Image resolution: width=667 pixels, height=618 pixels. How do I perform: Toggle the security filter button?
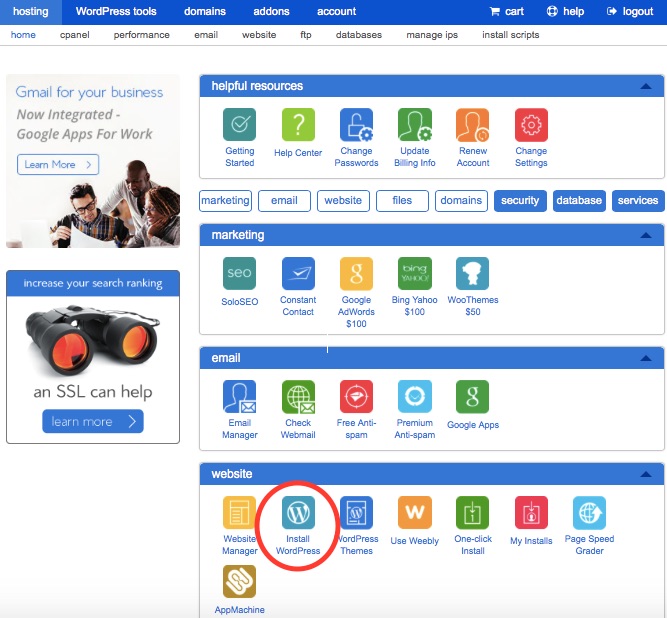[x=520, y=201]
